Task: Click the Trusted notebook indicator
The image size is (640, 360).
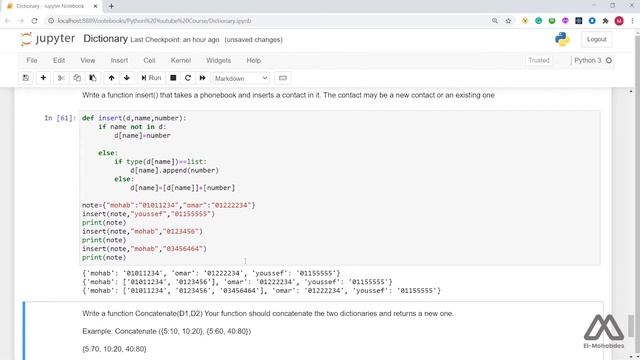Action: [x=539, y=60]
